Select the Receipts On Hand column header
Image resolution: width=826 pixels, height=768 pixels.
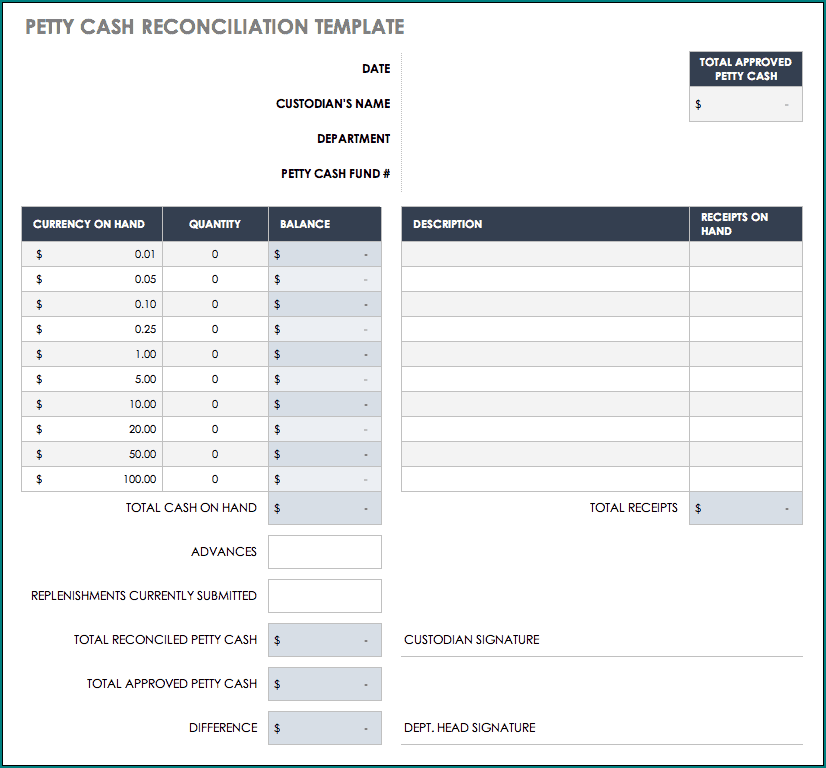745,224
